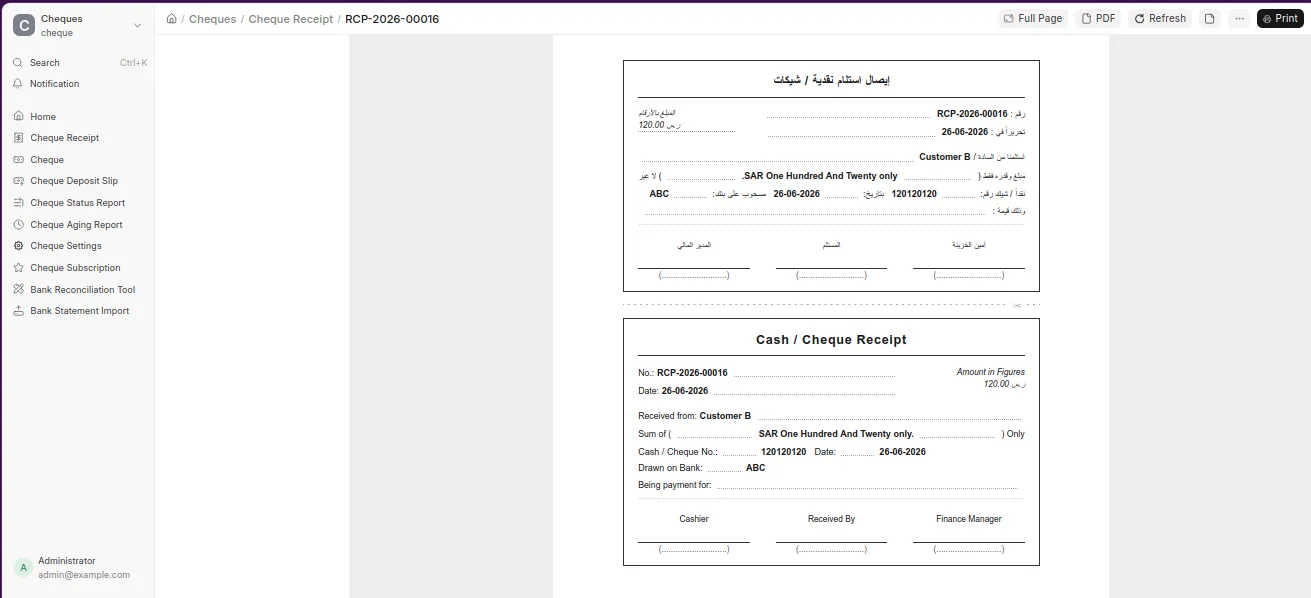Viewport: 1311px width, 598px height.
Task: Open Cheque Status Report
Action: (x=78, y=203)
